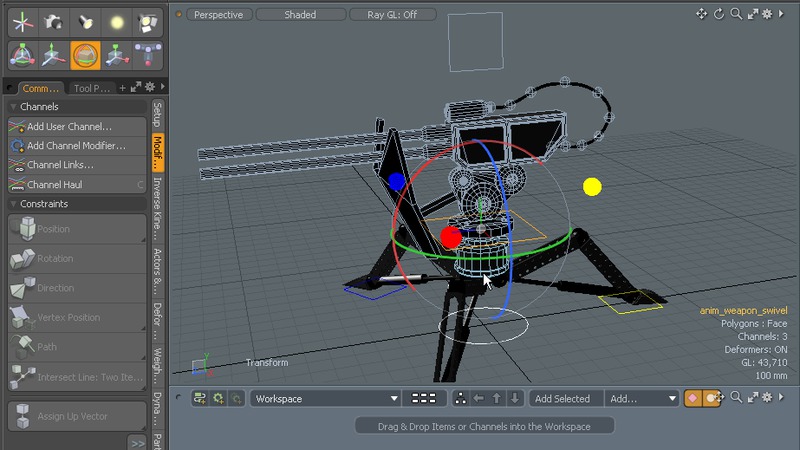Apply a Position constraint

[77, 229]
